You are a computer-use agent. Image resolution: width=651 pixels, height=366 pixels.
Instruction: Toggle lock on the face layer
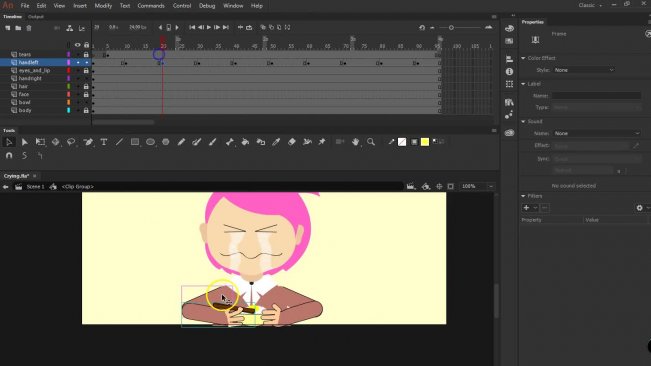click(x=86, y=94)
